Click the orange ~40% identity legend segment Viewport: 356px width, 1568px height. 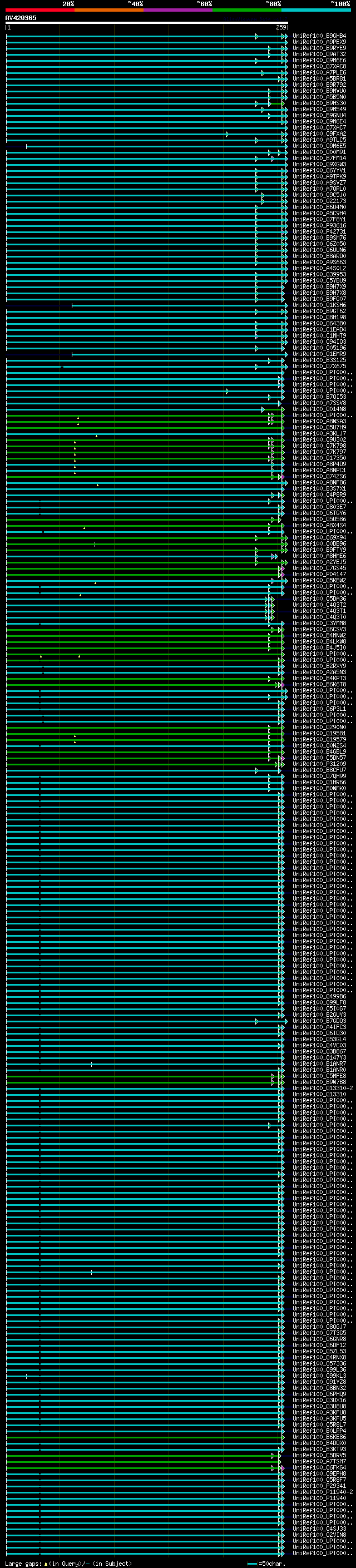(109, 10)
